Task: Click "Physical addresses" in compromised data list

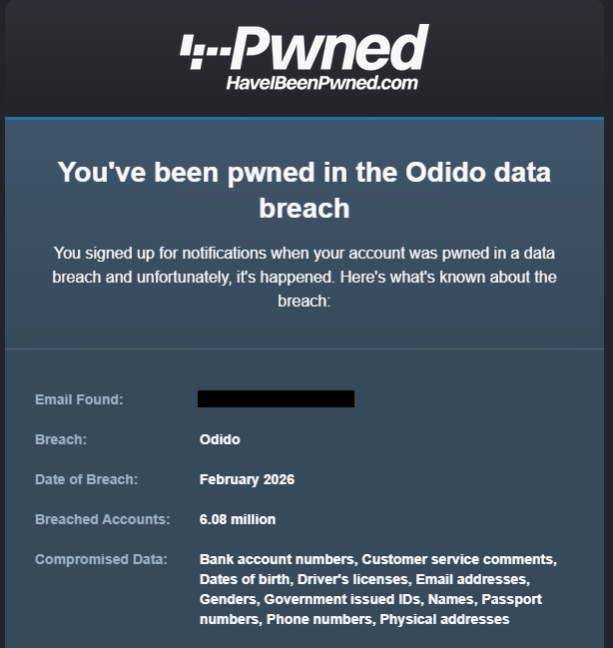Action: [444, 620]
